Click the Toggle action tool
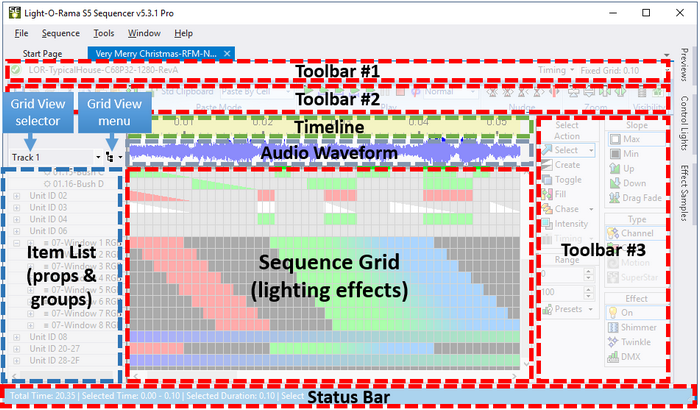The width and height of the screenshot is (700, 410). click(566, 180)
